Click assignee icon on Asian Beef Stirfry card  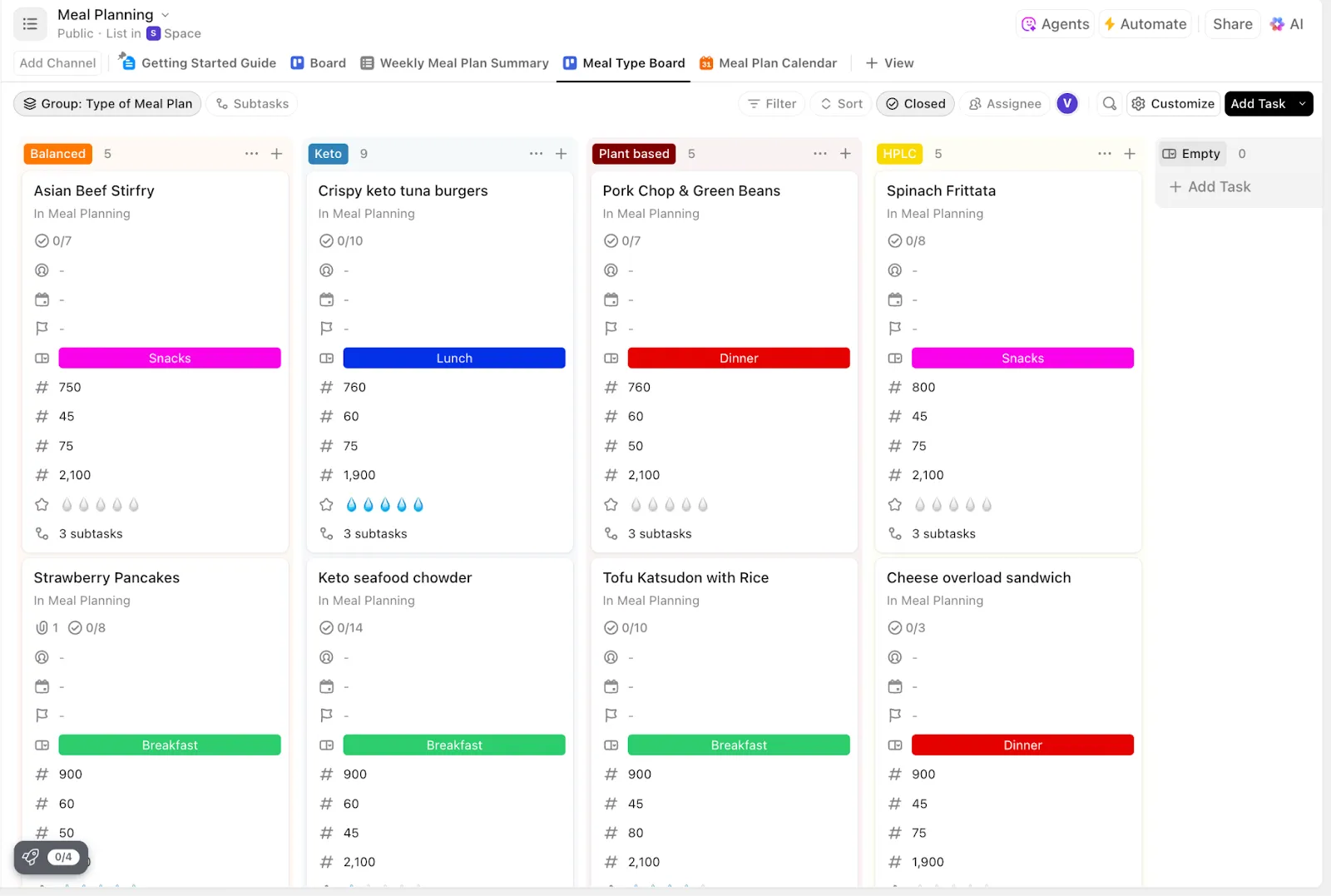[x=42, y=270]
